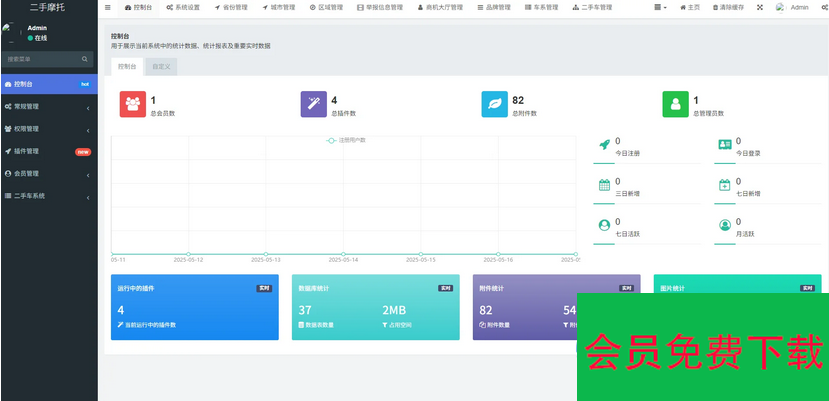Click the blue leaf attachments icon
Viewport: 829px width, 401px height.
494,104
